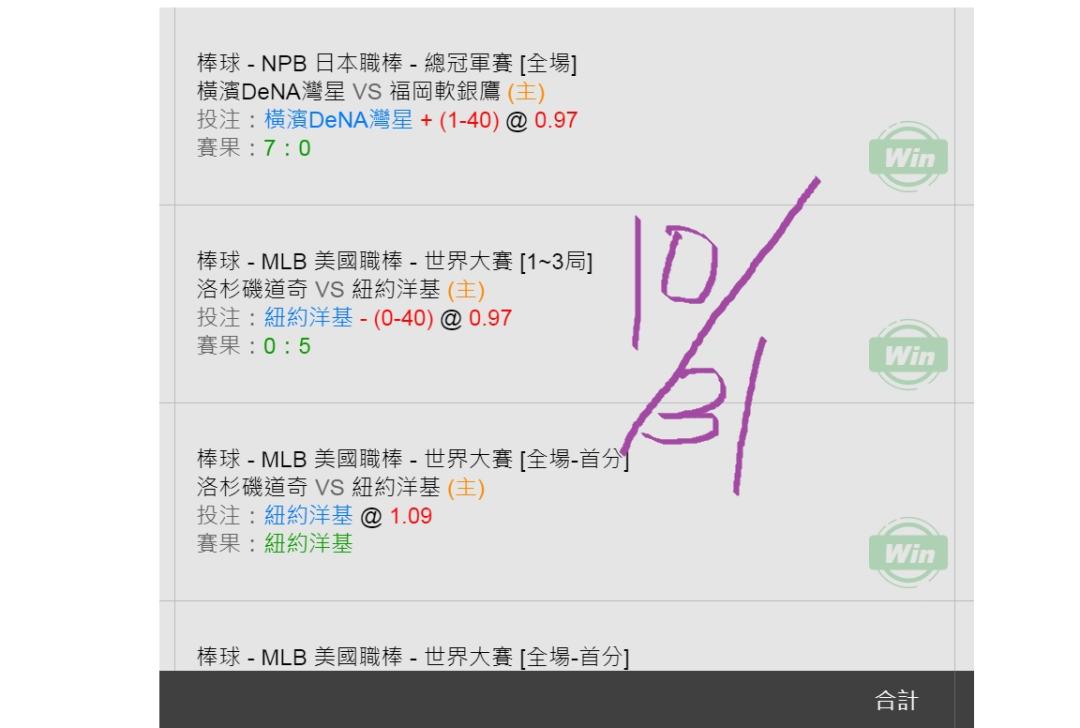Screen dimensions: 1080x728
Task: Click the 7 : 0 result score
Action: (x=287, y=148)
